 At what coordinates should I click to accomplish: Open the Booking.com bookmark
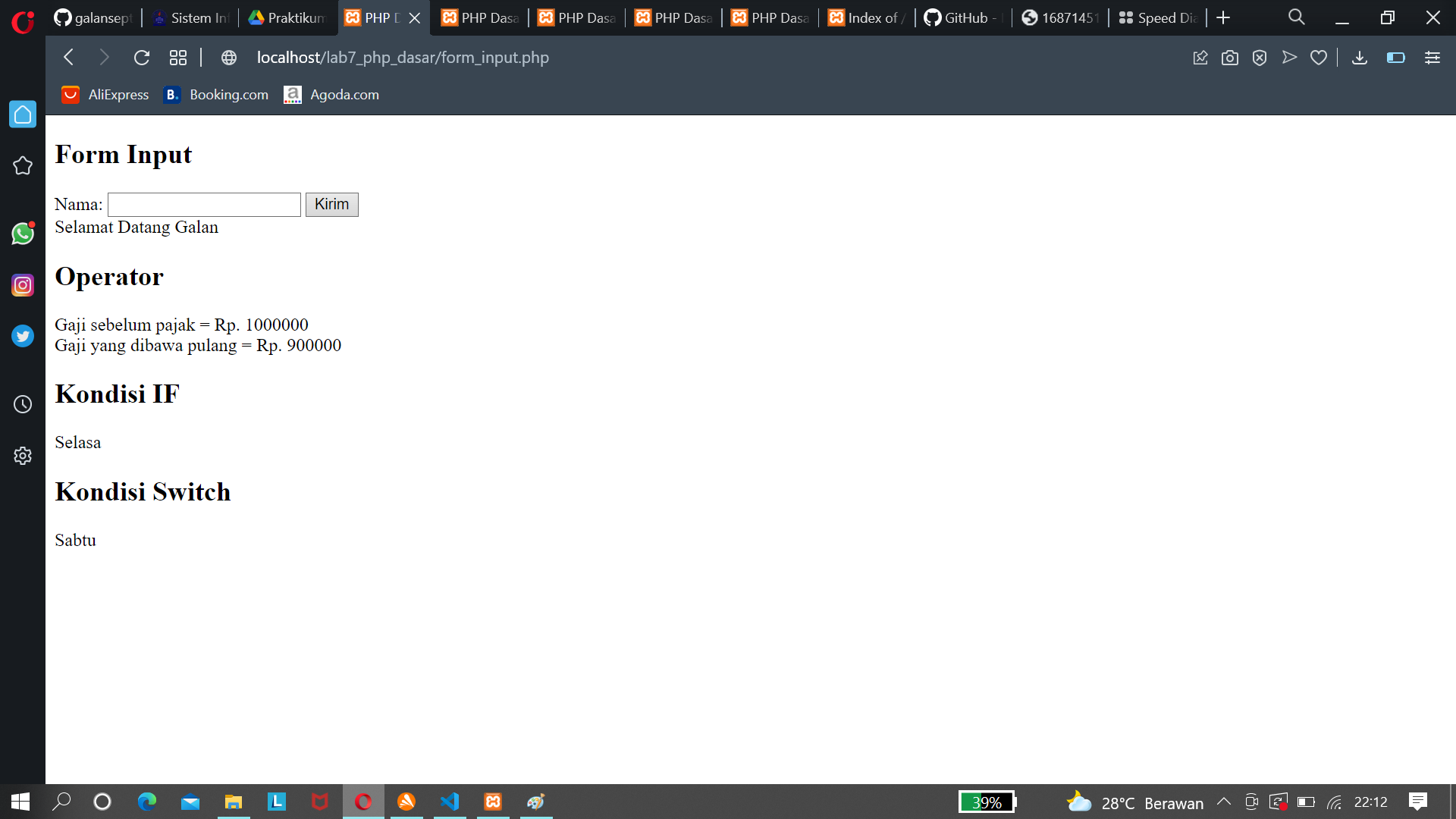click(215, 94)
